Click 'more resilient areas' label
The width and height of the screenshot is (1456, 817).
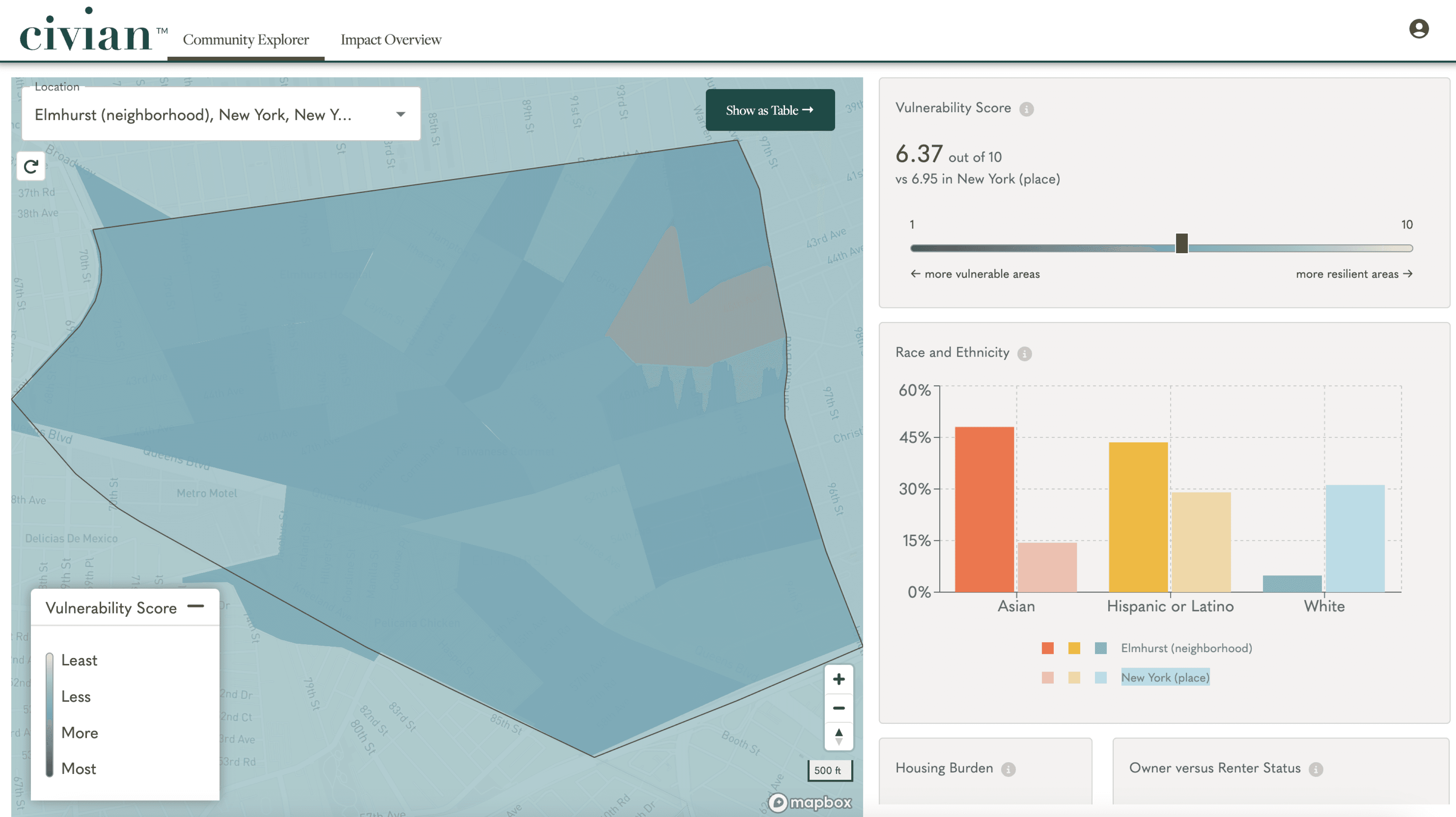point(1347,274)
